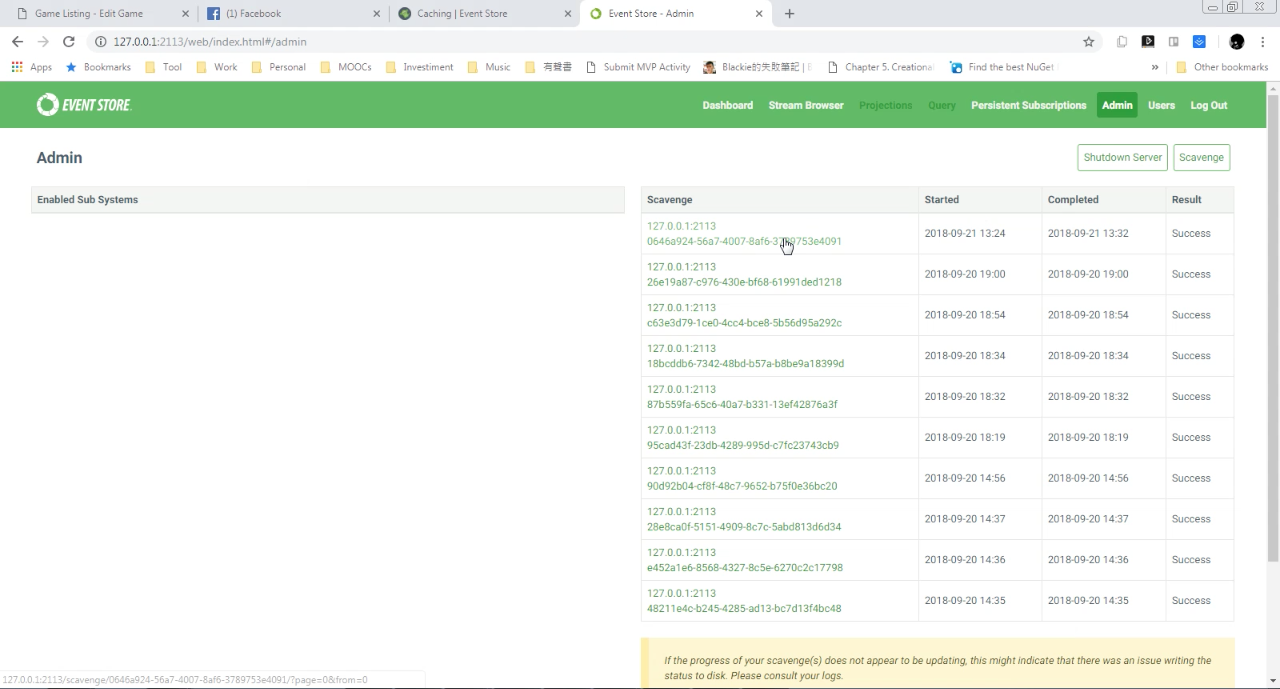Open Chapter 5. Creational bookmark
The width and height of the screenshot is (1280, 689).
point(880,67)
